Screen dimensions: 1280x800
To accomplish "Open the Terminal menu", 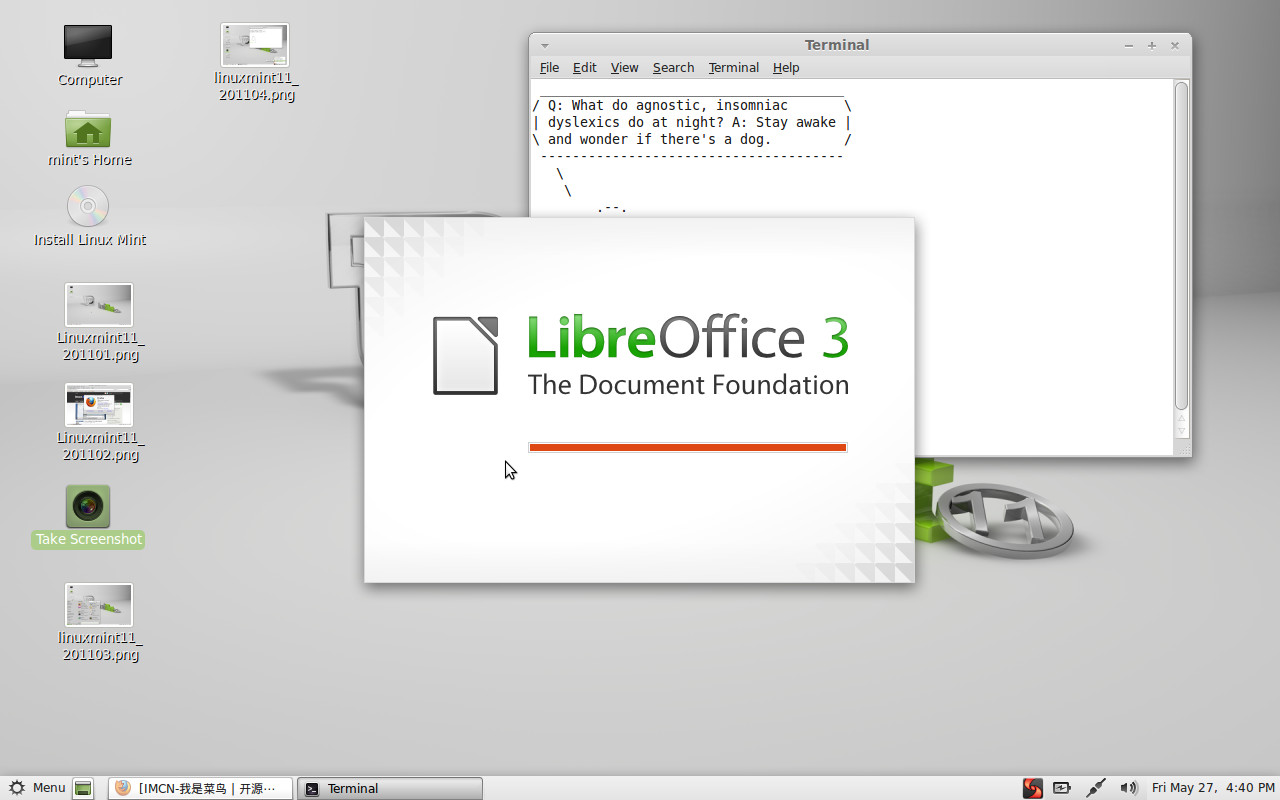I will point(733,67).
